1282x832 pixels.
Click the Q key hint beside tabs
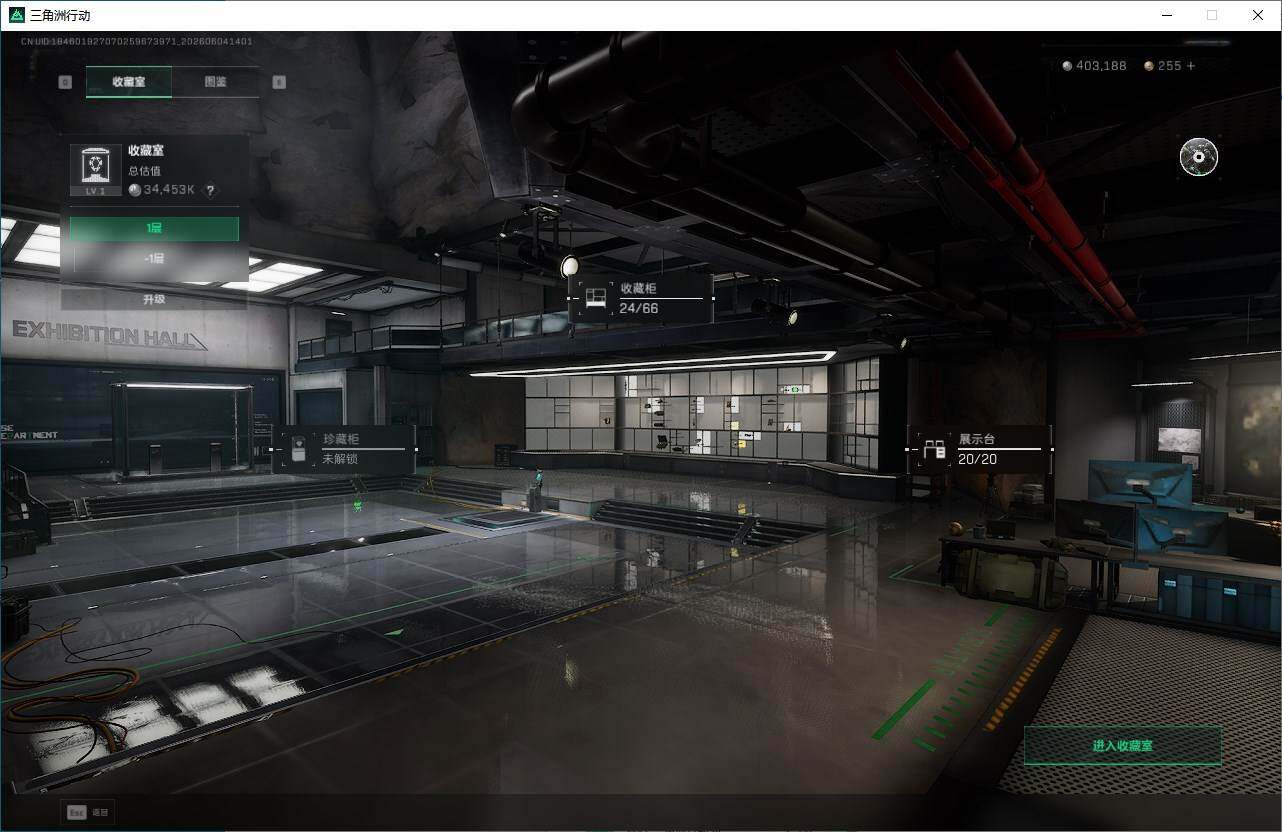point(65,82)
